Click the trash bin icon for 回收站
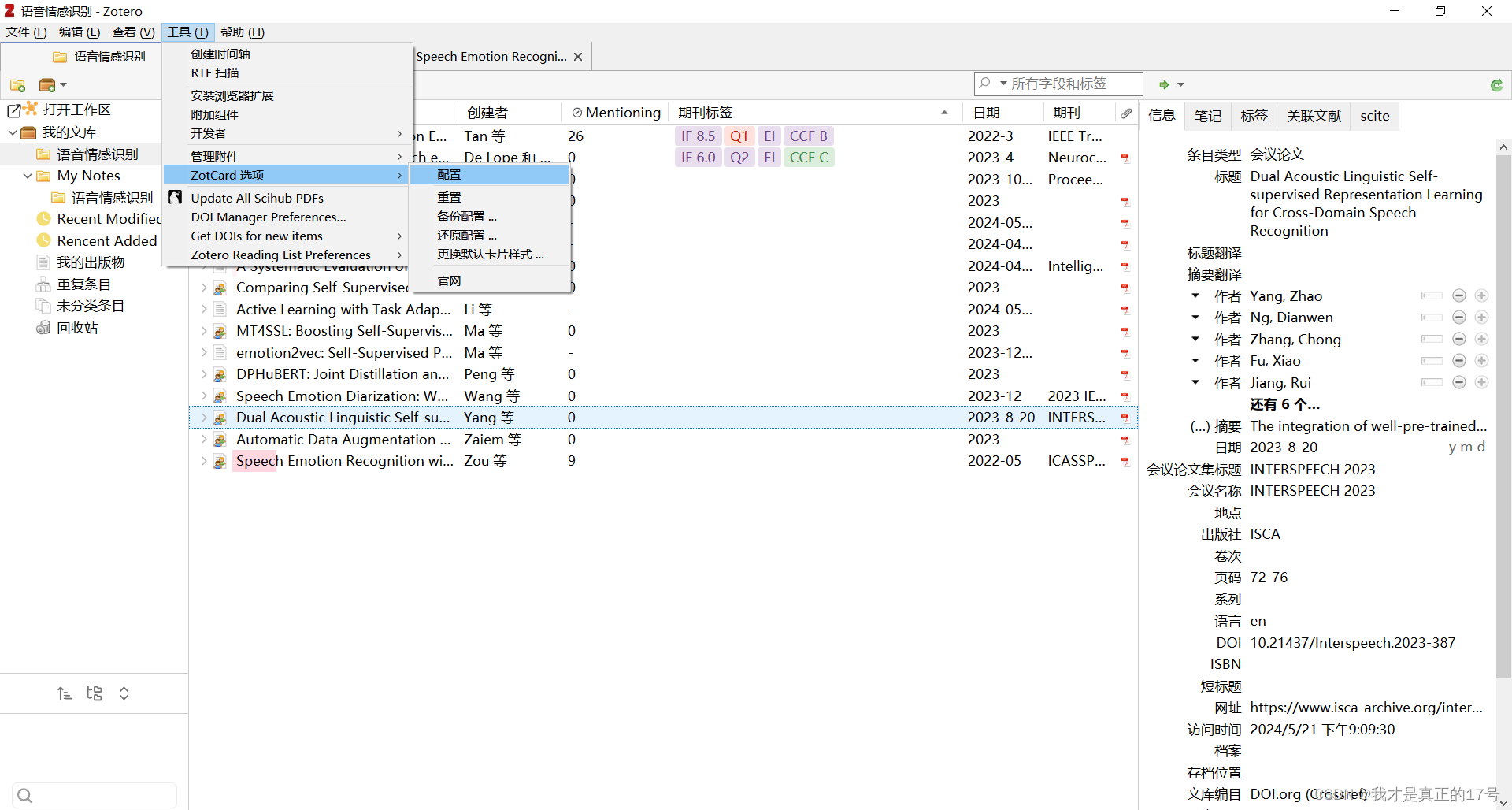The height and width of the screenshot is (810, 1512). coord(44,327)
